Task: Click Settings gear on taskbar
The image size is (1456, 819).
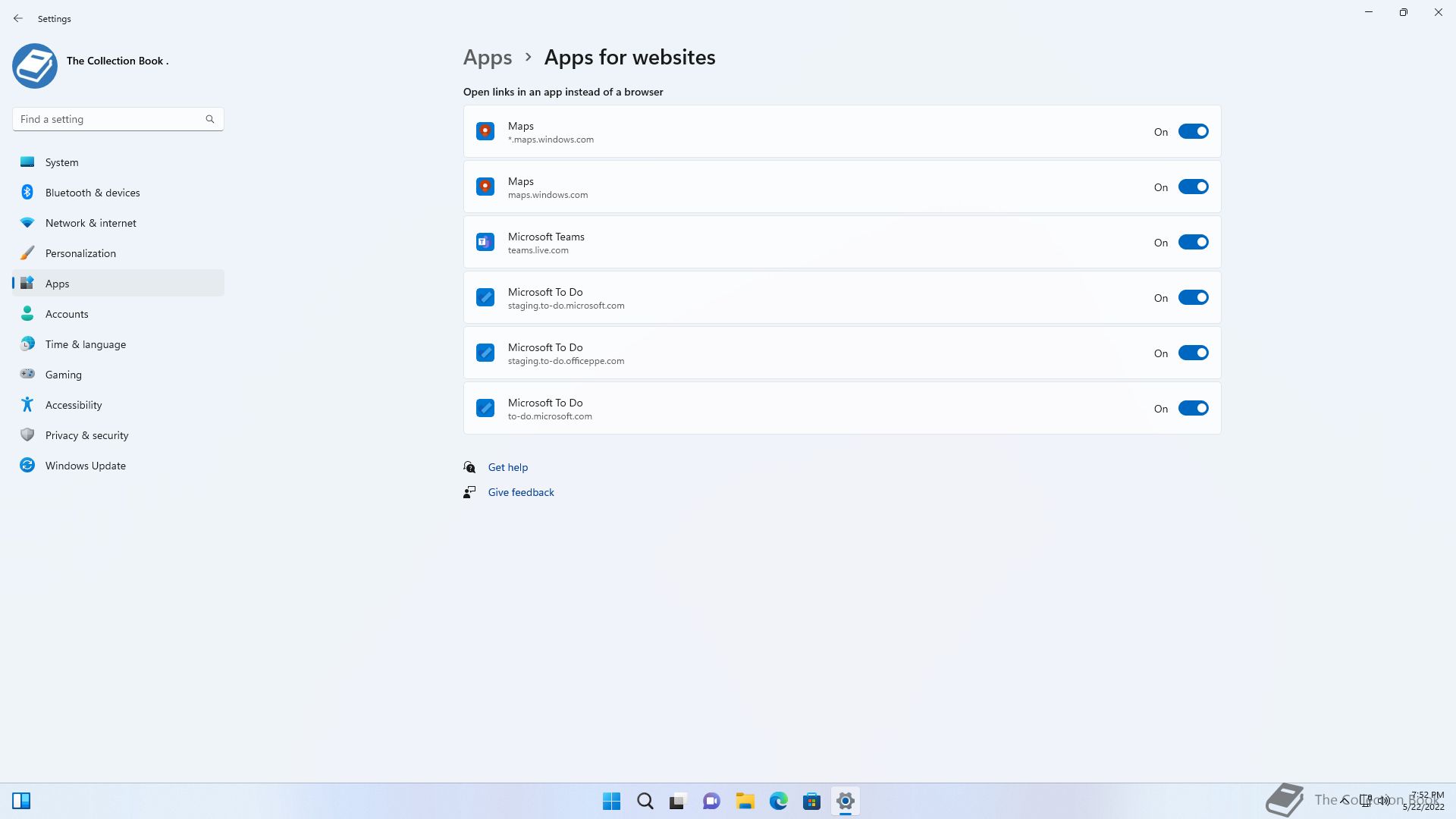Action: click(845, 801)
